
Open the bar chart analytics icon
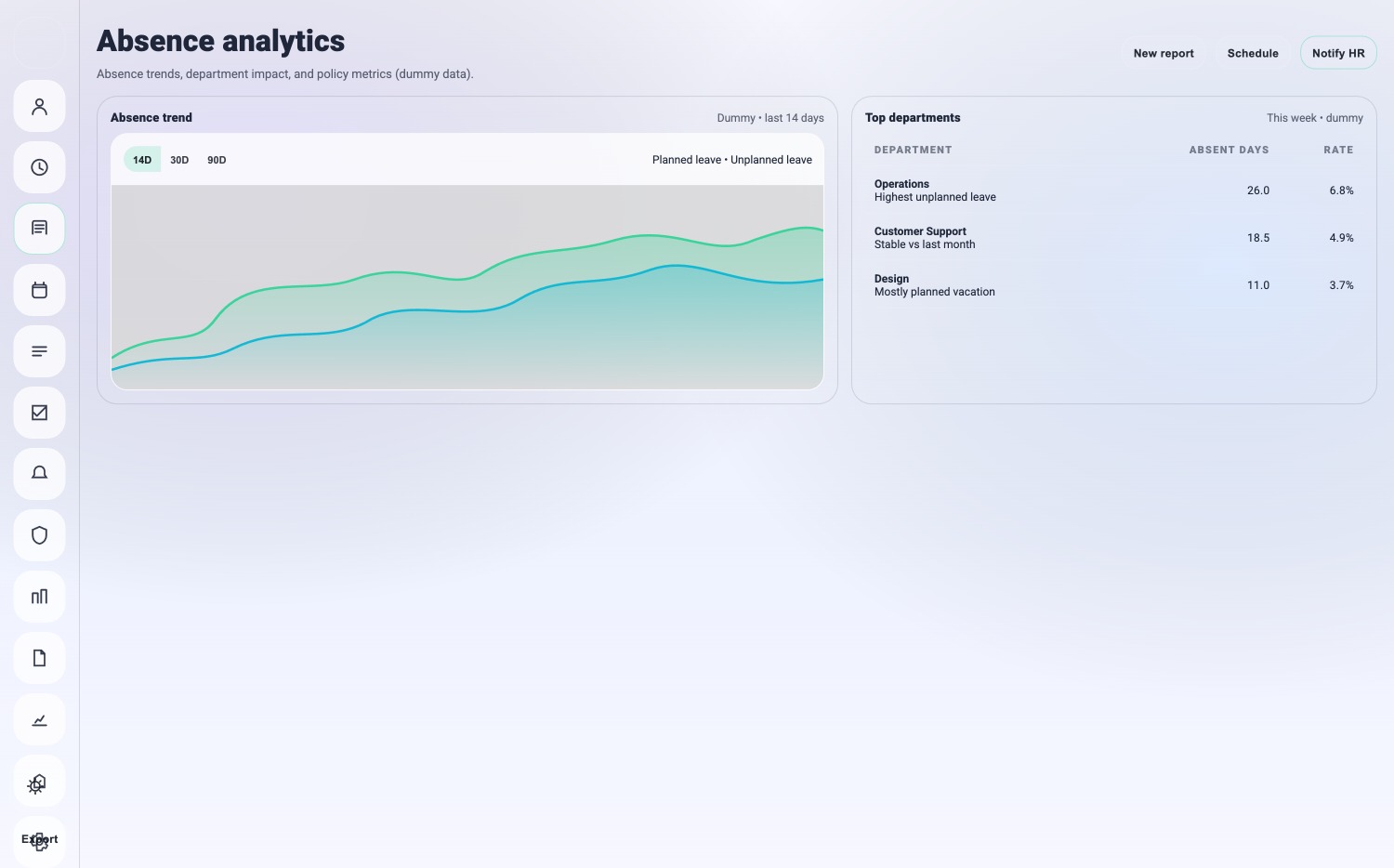tap(39, 597)
